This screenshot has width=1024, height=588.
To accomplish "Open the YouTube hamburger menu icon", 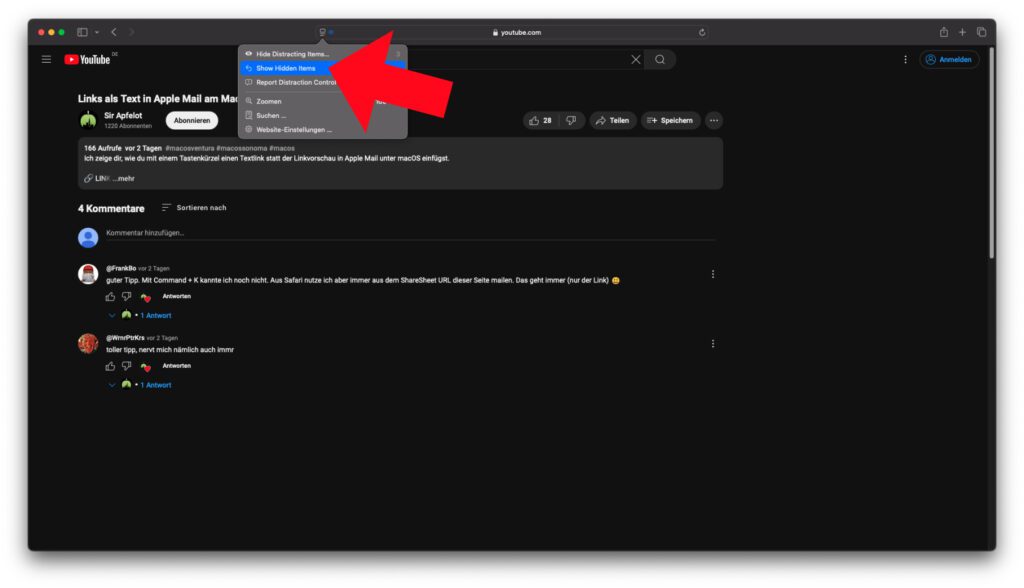I will 45,58.
